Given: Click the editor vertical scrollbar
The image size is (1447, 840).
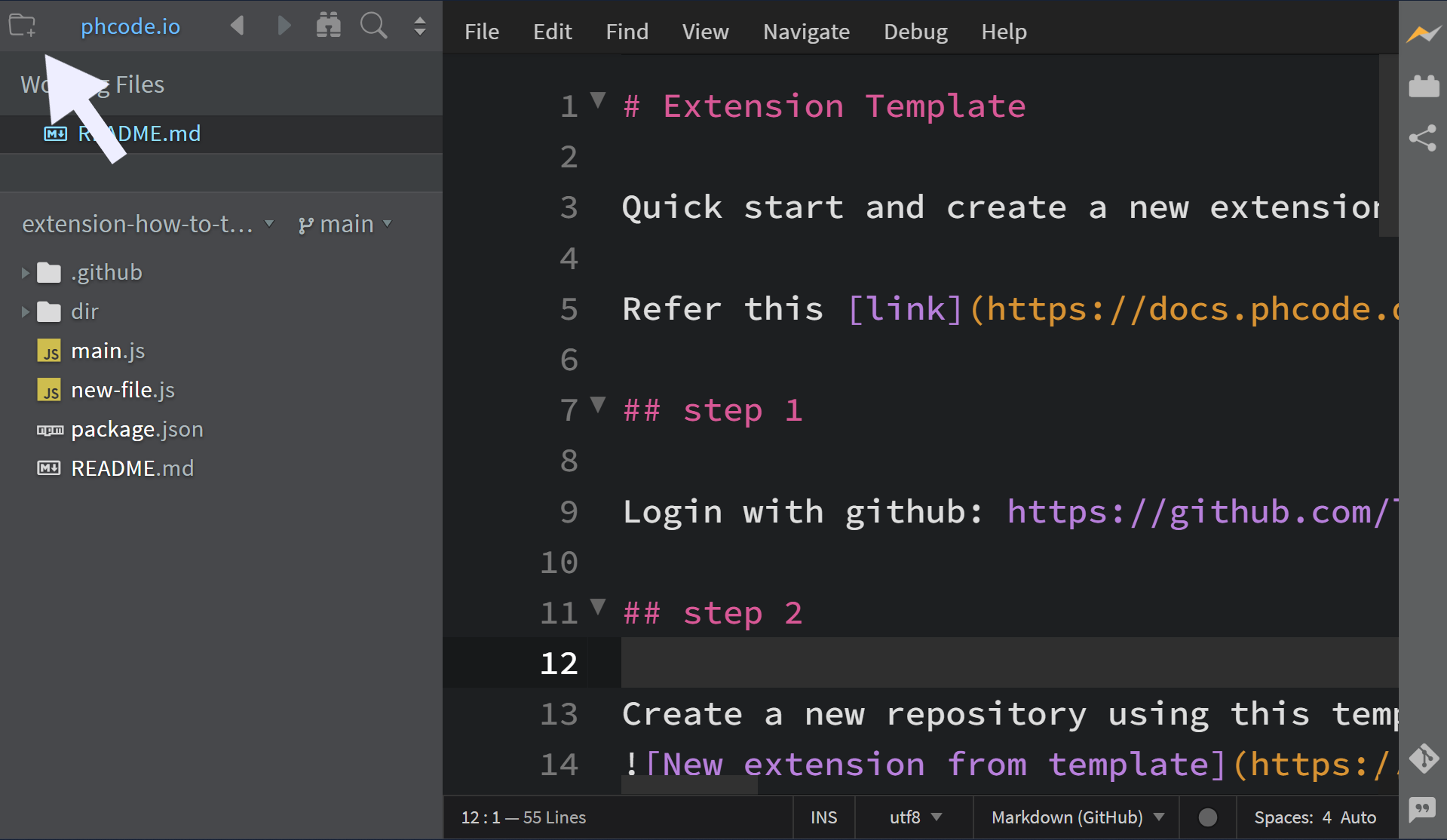Looking at the screenshot, I should tap(1389, 146).
